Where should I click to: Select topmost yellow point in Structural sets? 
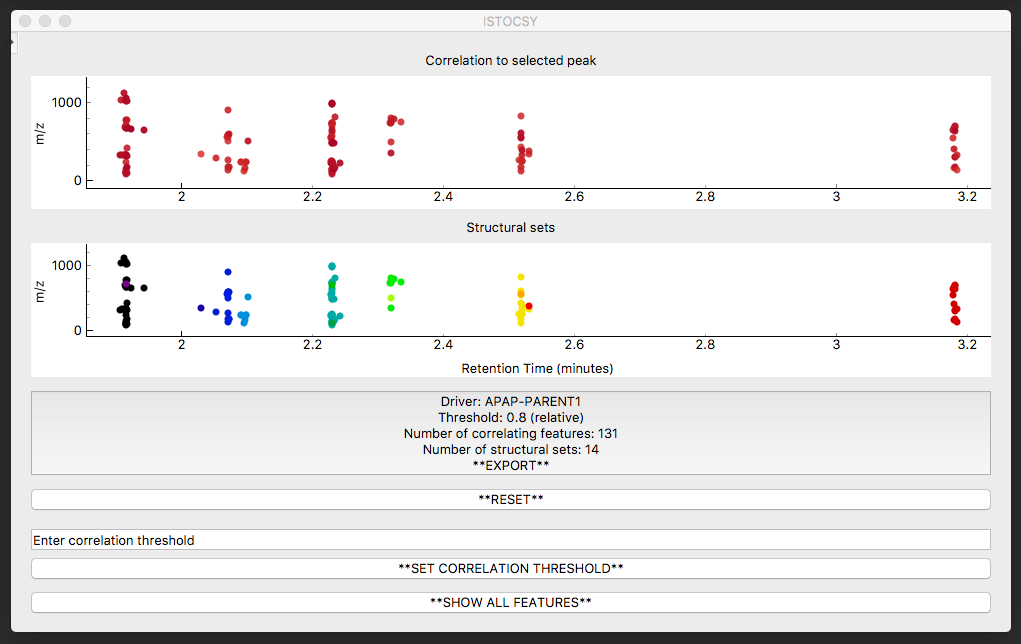[521, 277]
